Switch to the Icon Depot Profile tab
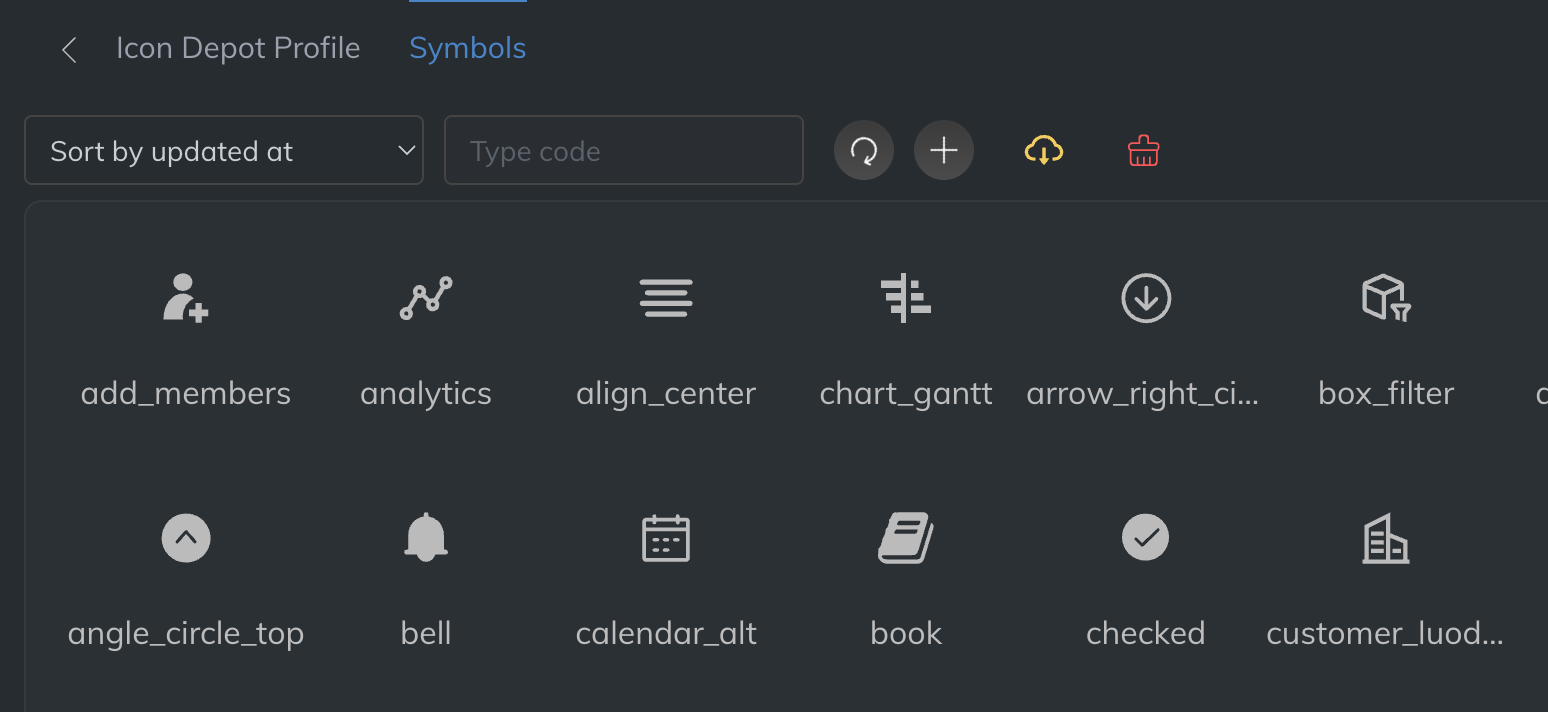 pos(238,48)
